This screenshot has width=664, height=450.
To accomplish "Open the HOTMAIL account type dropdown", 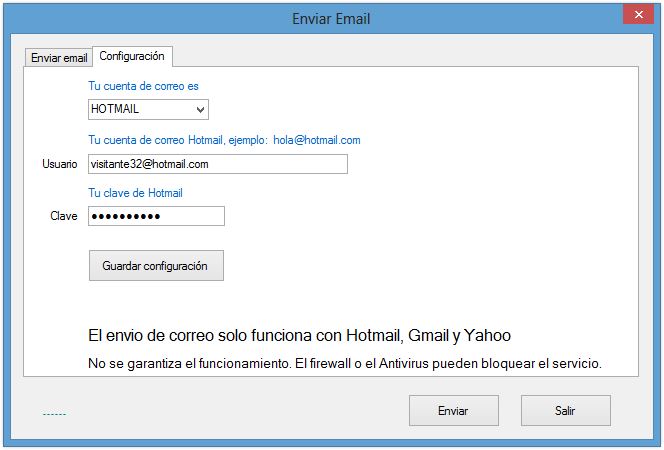I will pos(148,109).
